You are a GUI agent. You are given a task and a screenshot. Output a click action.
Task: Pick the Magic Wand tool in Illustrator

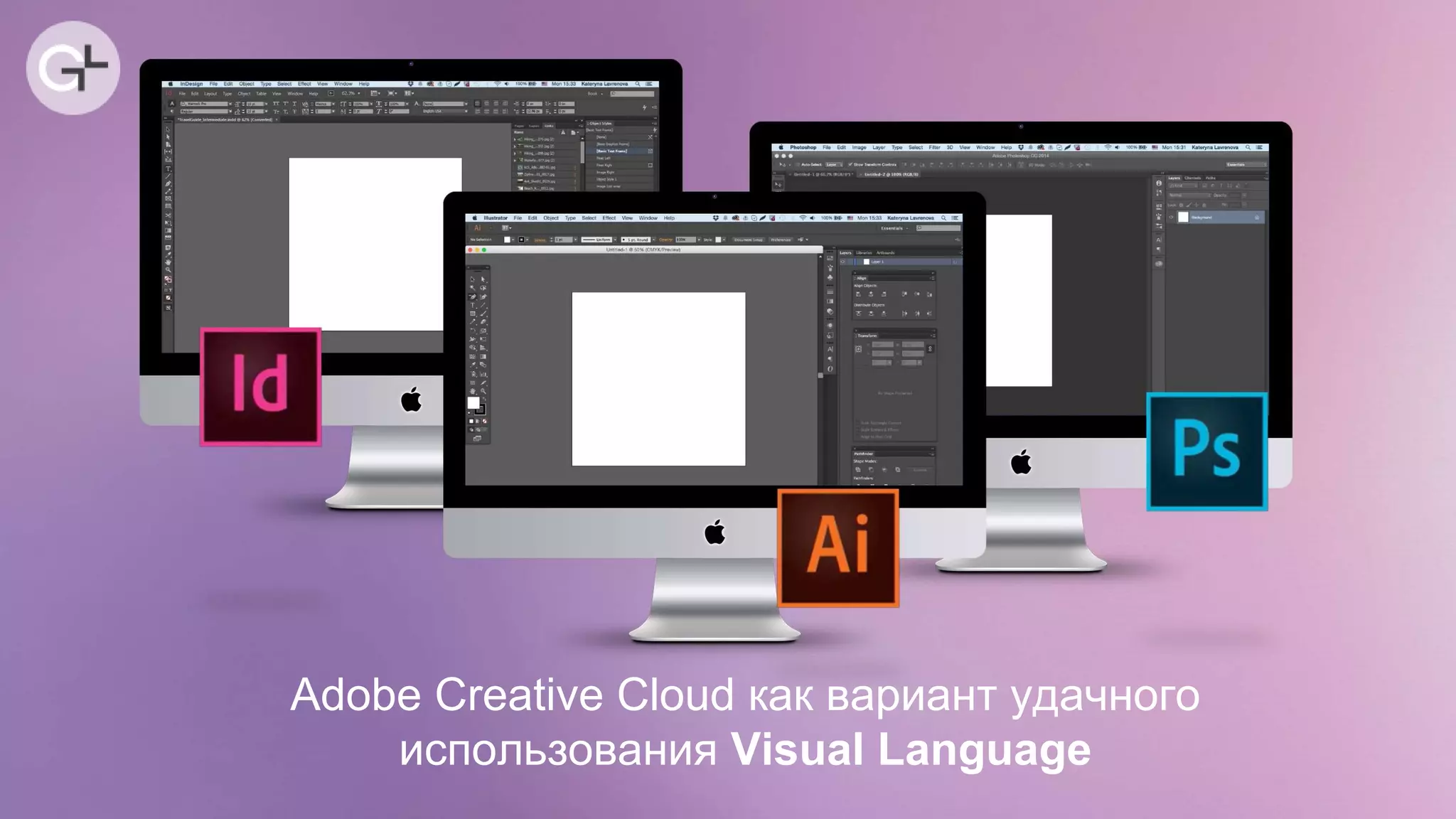click(472, 288)
